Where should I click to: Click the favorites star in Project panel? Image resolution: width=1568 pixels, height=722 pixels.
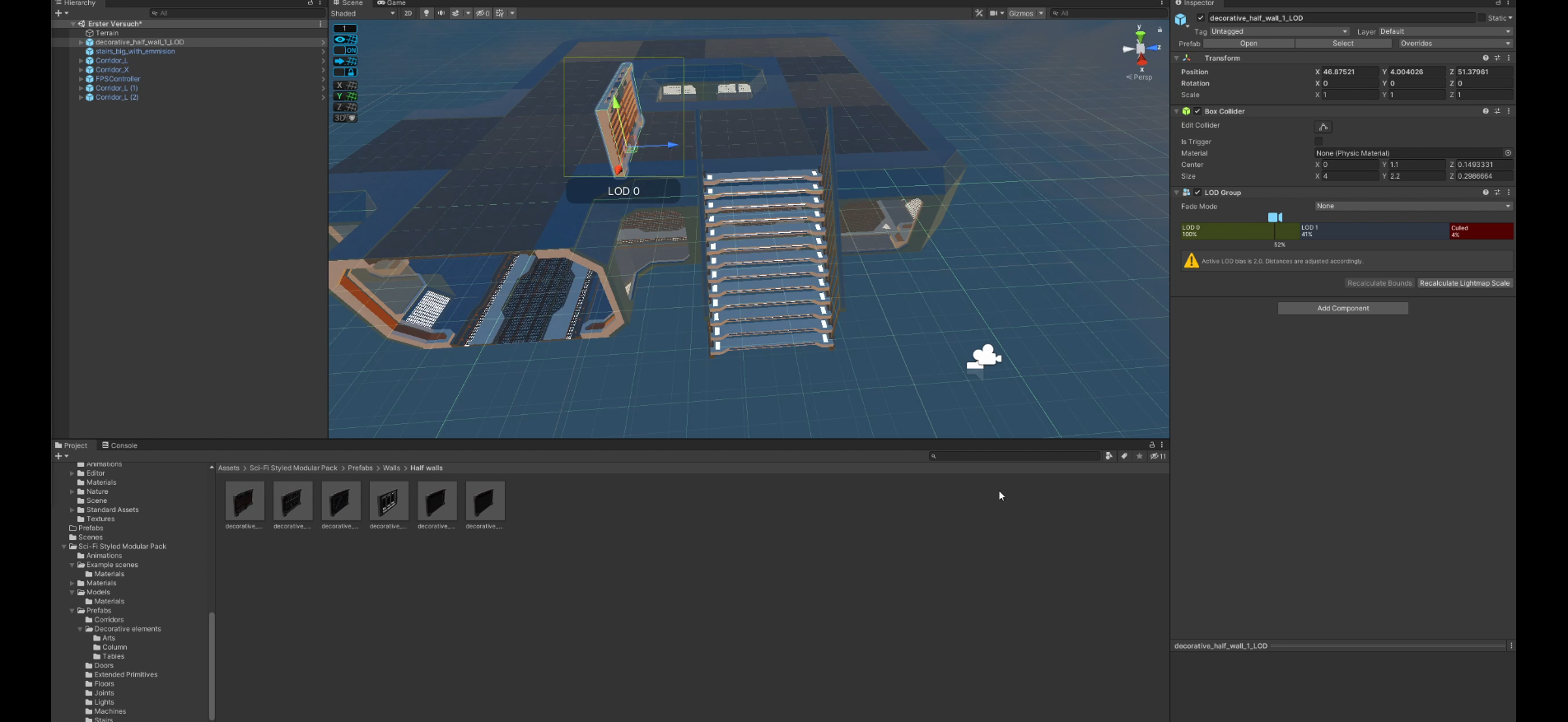[1139, 456]
